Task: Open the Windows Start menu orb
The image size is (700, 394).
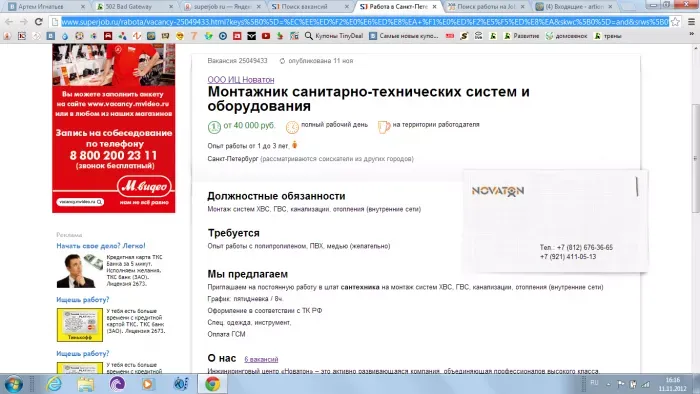Action: point(13,384)
